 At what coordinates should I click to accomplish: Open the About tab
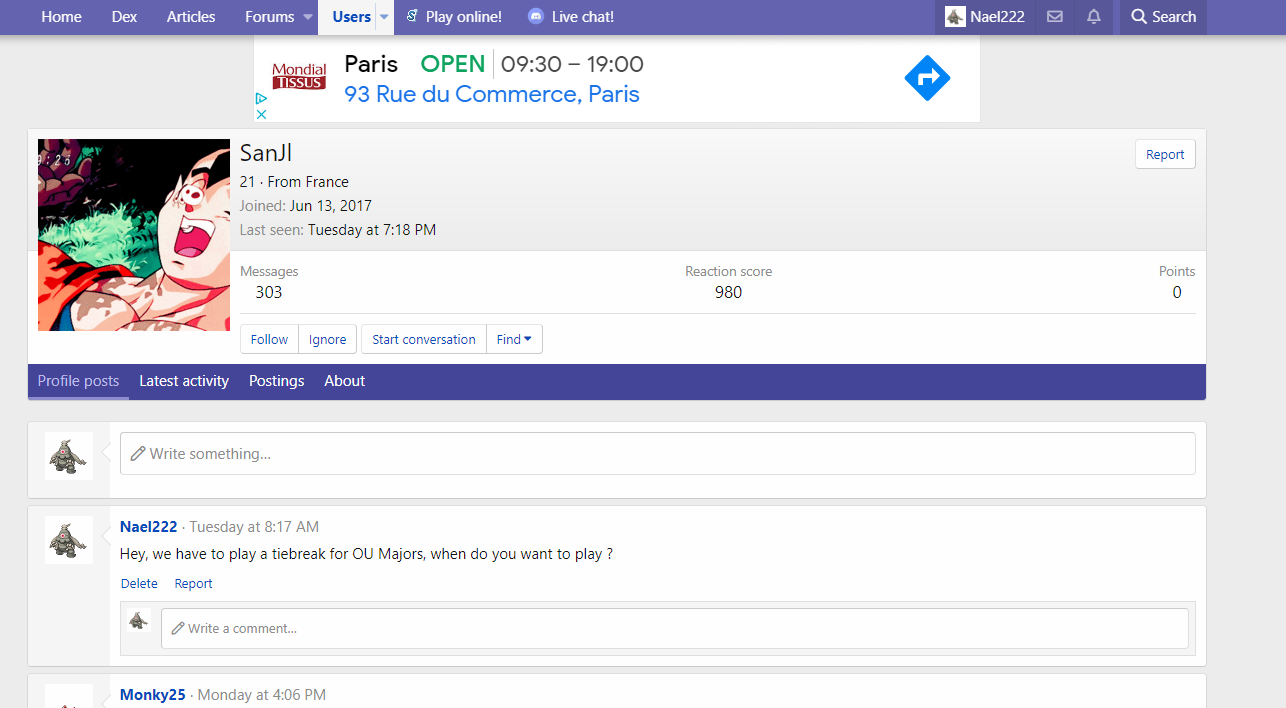[x=344, y=381]
